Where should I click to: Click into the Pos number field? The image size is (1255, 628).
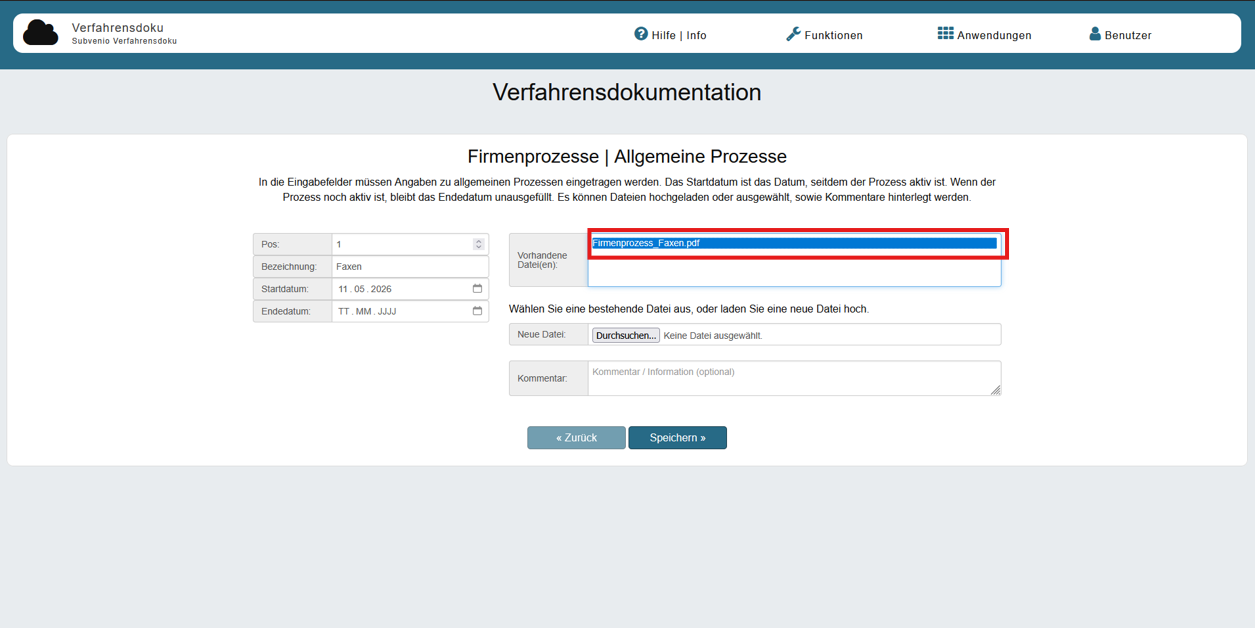tap(410, 244)
